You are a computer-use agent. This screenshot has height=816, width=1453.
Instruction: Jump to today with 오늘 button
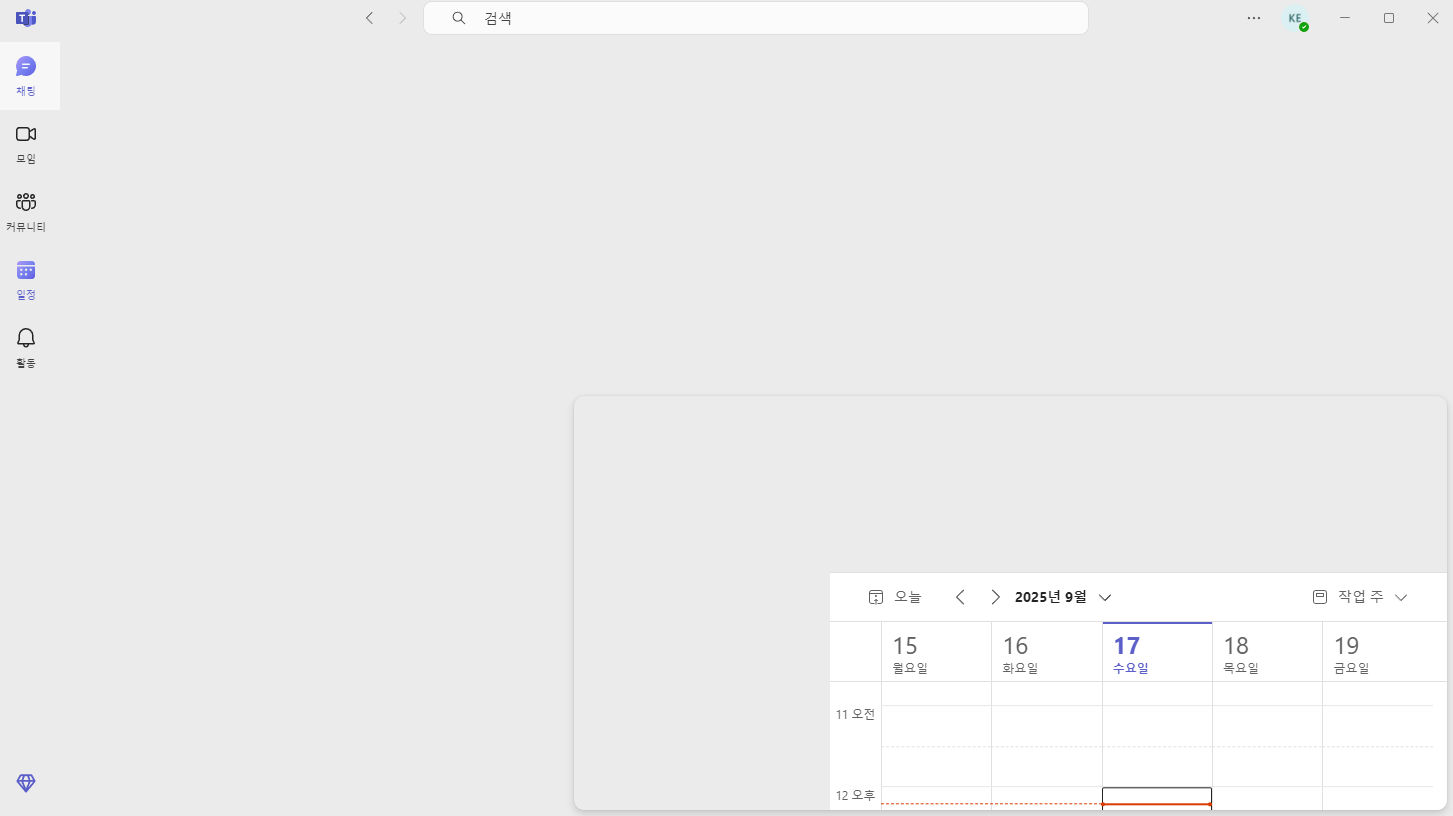(895, 597)
